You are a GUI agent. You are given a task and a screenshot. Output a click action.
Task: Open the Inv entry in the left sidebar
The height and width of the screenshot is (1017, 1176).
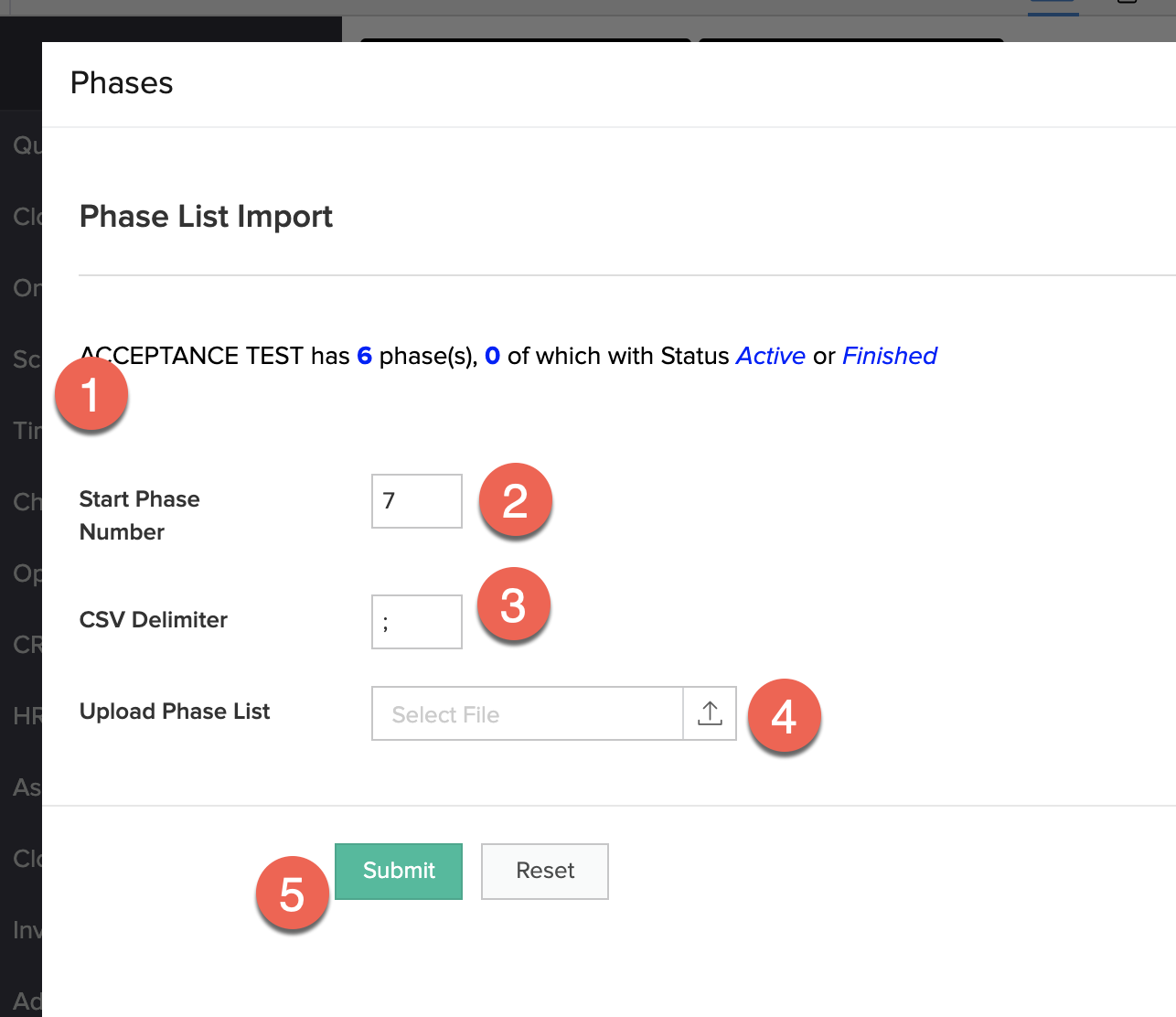[x=26, y=929]
